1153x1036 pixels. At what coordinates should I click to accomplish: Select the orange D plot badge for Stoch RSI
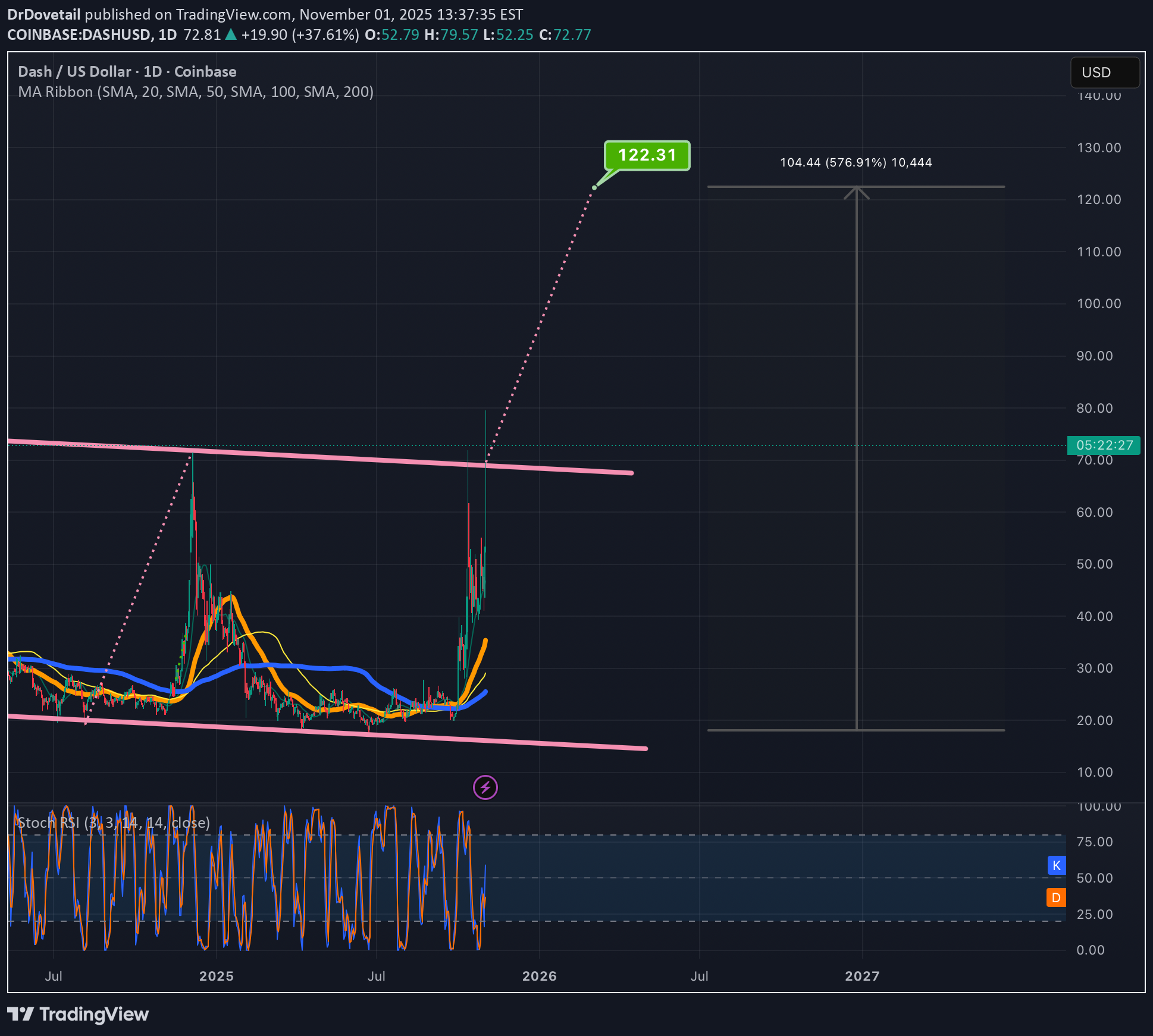pos(1056,897)
